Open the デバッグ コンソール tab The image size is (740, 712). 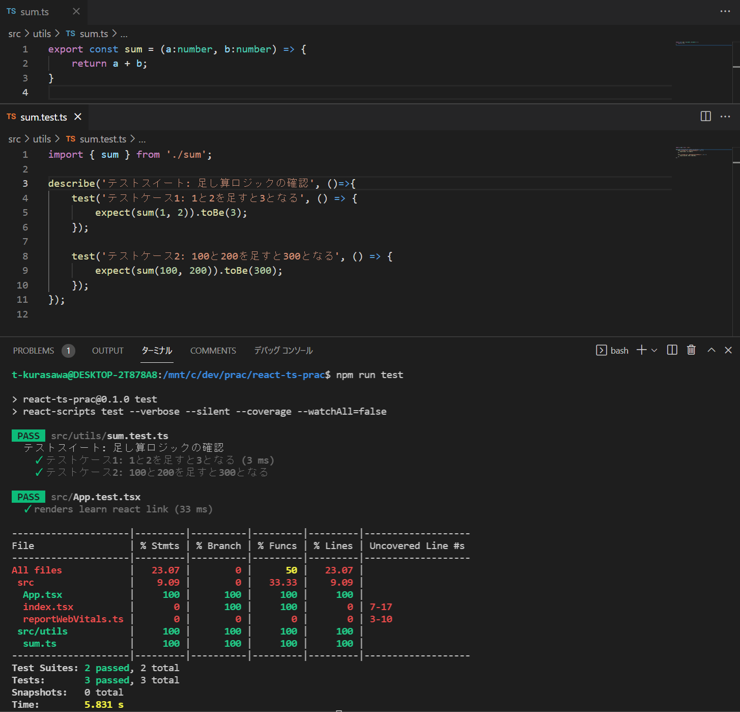click(x=283, y=351)
